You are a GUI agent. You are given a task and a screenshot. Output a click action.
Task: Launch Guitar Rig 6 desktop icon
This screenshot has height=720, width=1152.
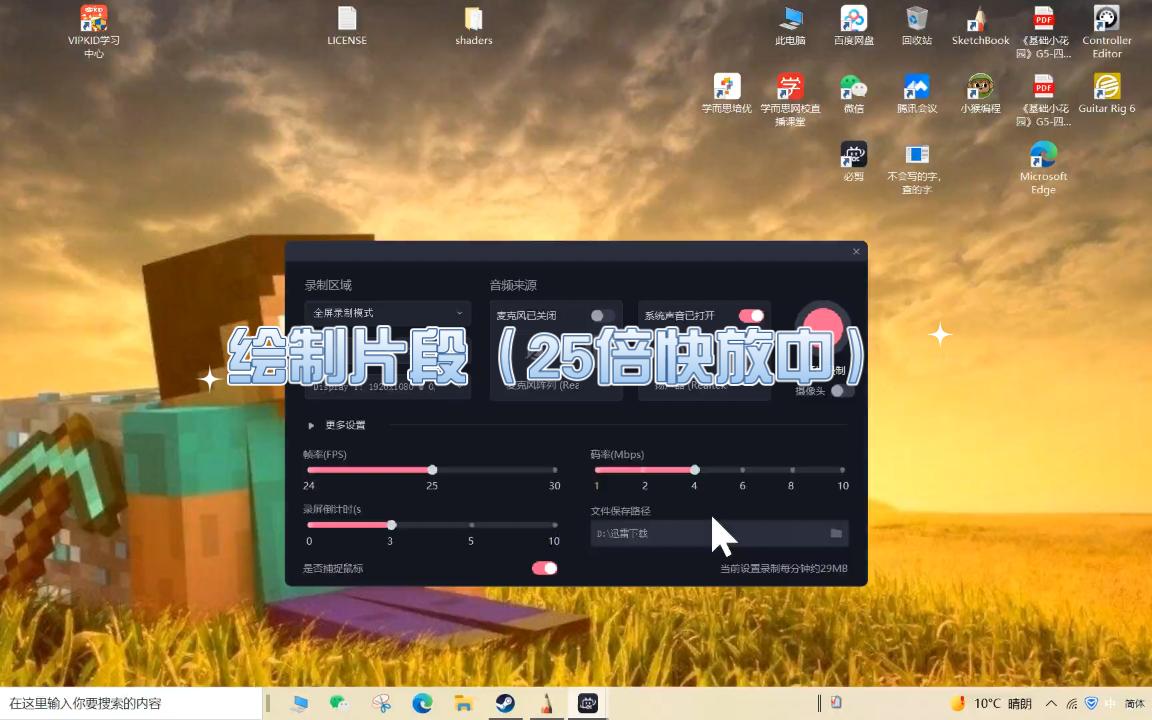coord(1107,88)
